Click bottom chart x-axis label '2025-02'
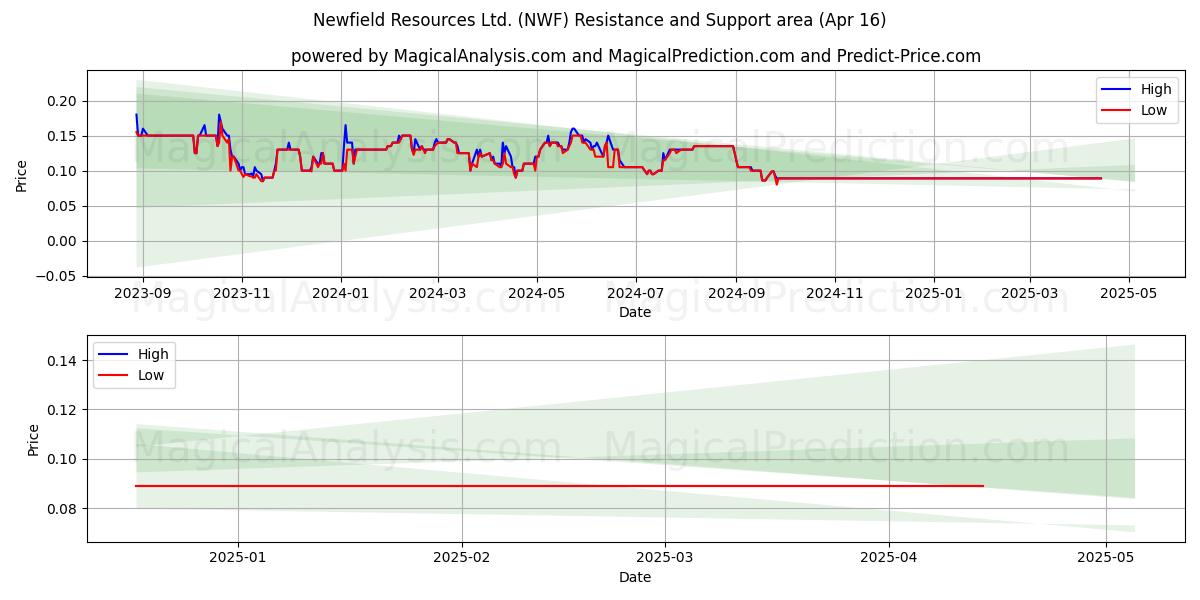The image size is (1200, 600). pyautogui.click(x=462, y=559)
